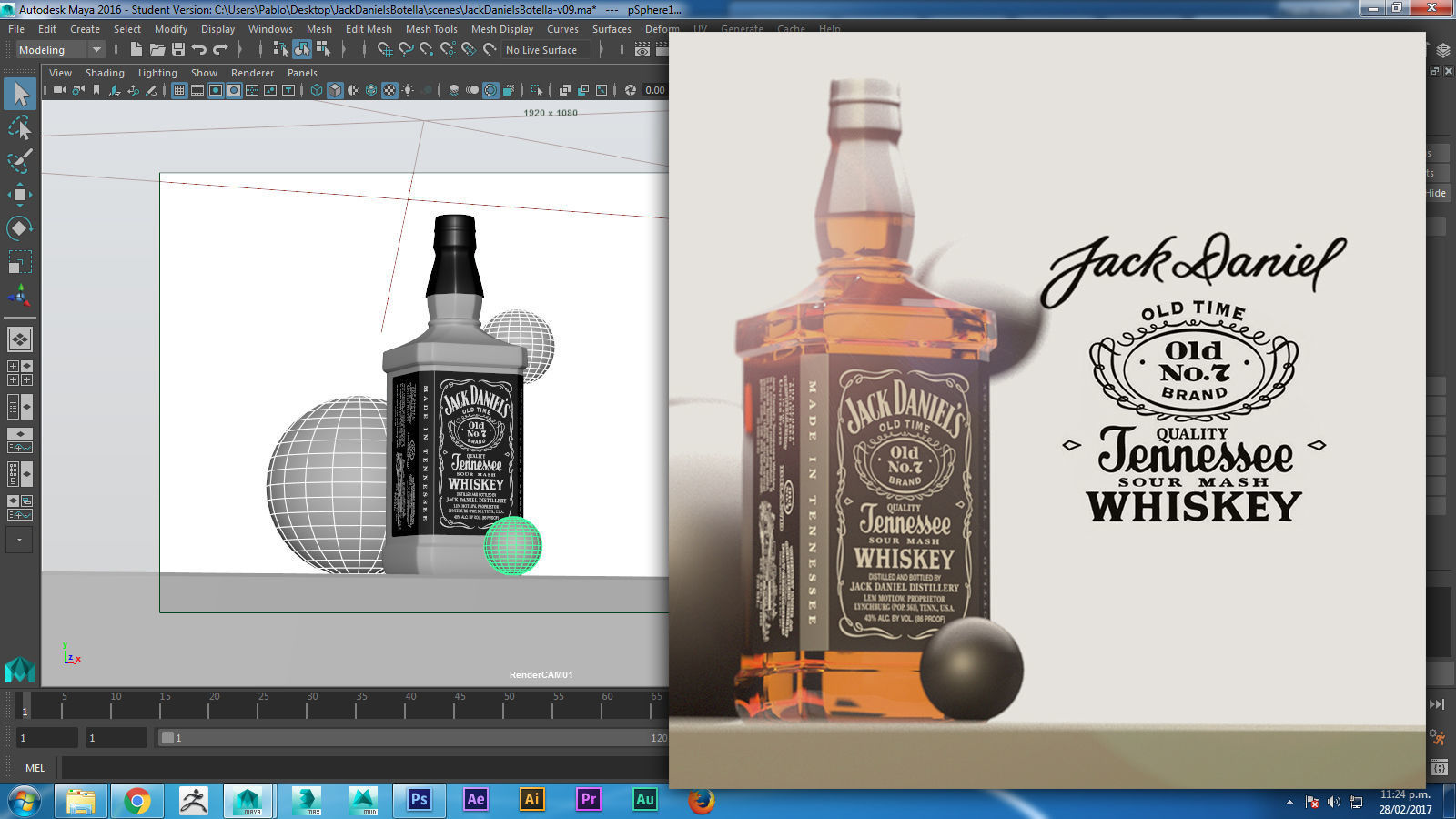Toggle Snap to grids
The width and height of the screenshot is (1456, 819).
point(384,50)
